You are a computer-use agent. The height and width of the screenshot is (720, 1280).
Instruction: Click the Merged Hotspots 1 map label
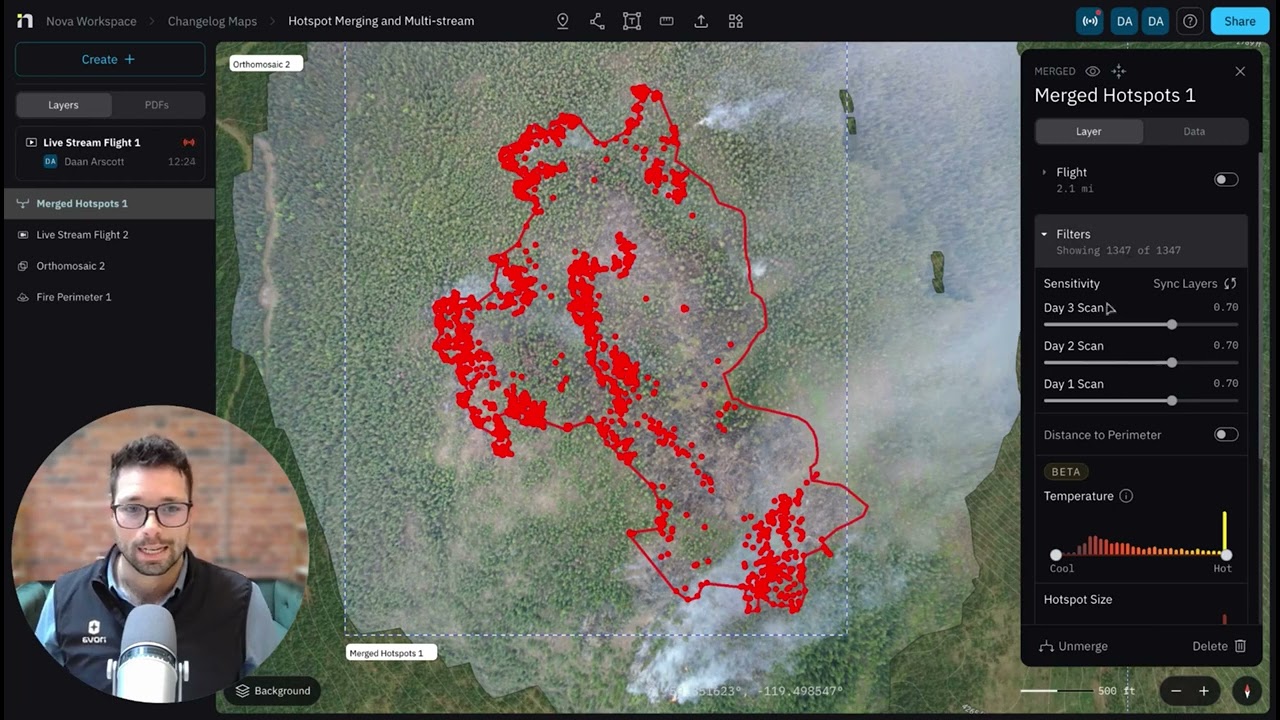point(391,653)
